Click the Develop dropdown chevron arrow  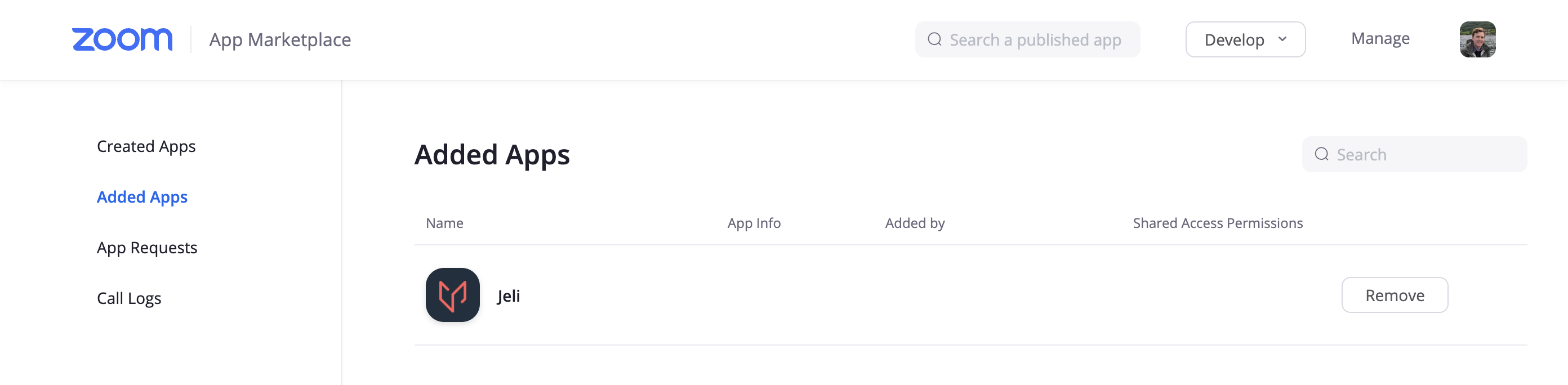[1282, 39]
